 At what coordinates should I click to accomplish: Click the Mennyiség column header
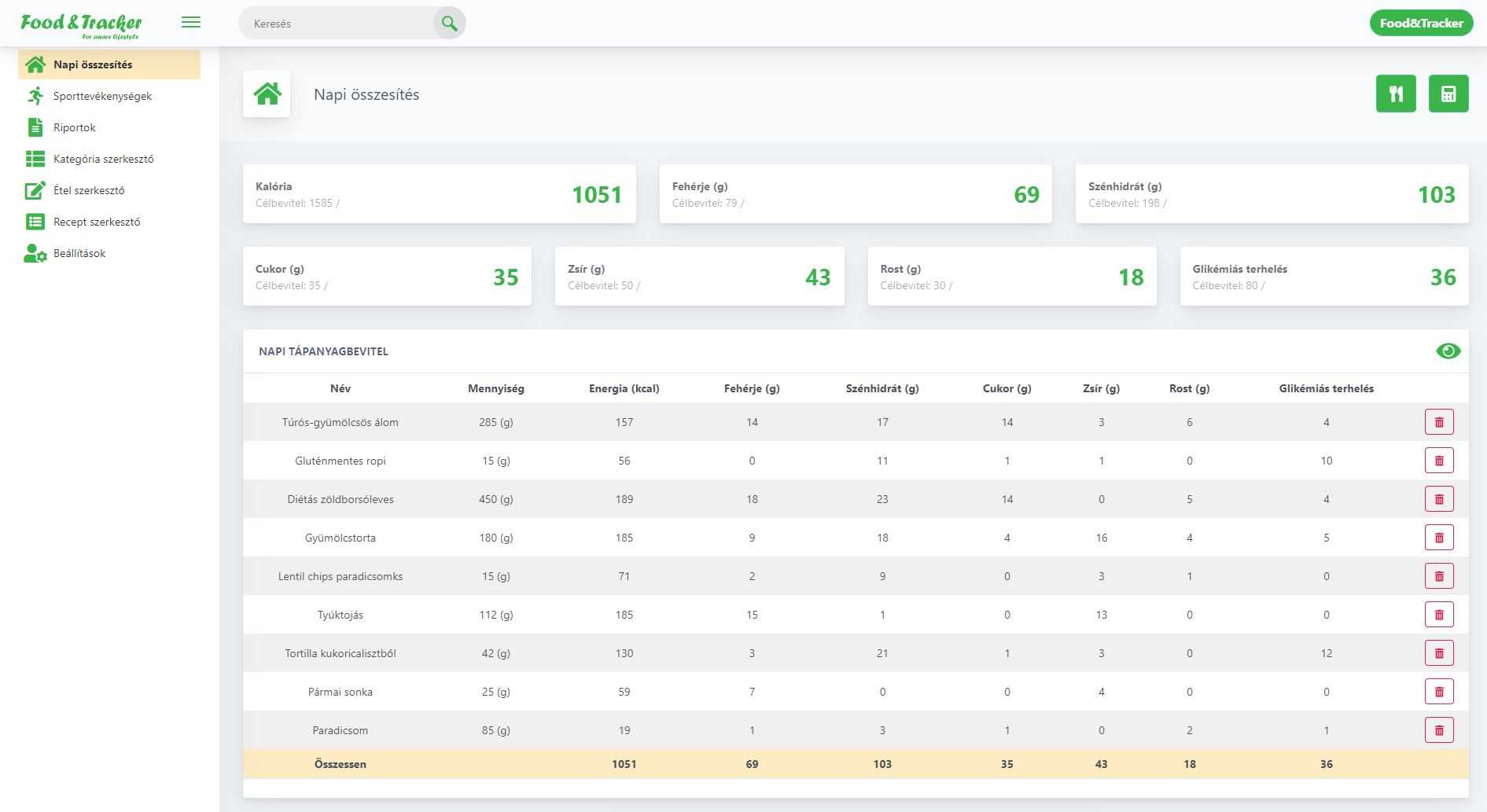coord(496,388)
